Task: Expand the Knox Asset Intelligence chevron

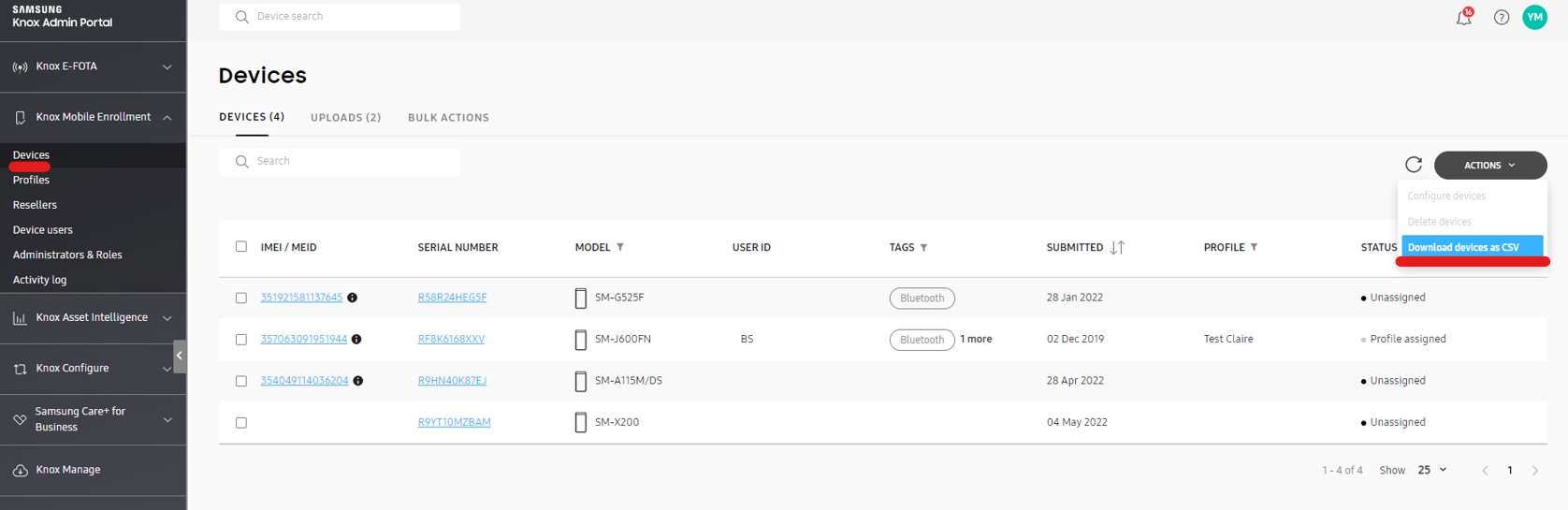Action: (167, 318)
